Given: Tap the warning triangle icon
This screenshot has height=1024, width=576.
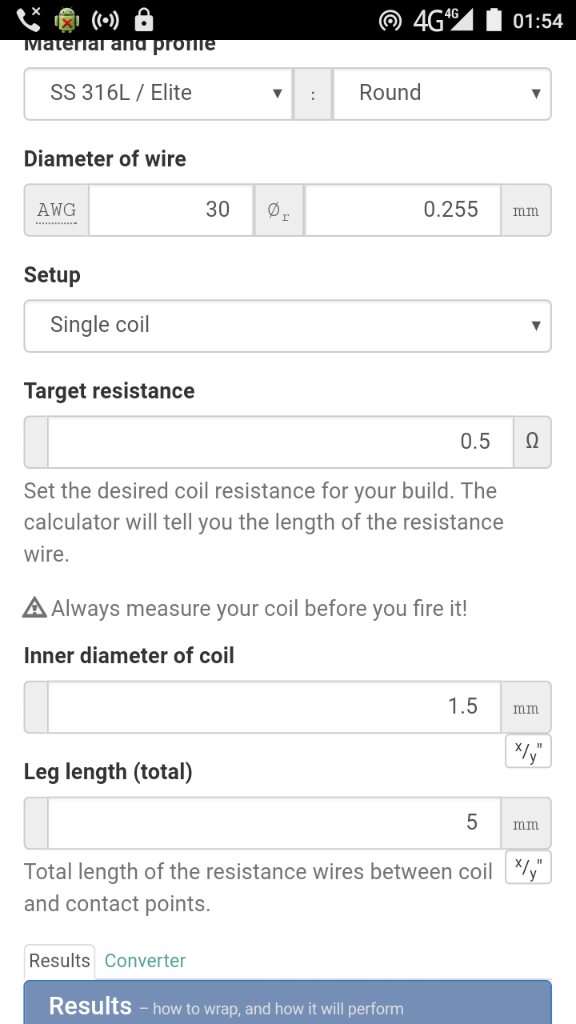Looking at the screenshot, I should click(x=35, y=608).
